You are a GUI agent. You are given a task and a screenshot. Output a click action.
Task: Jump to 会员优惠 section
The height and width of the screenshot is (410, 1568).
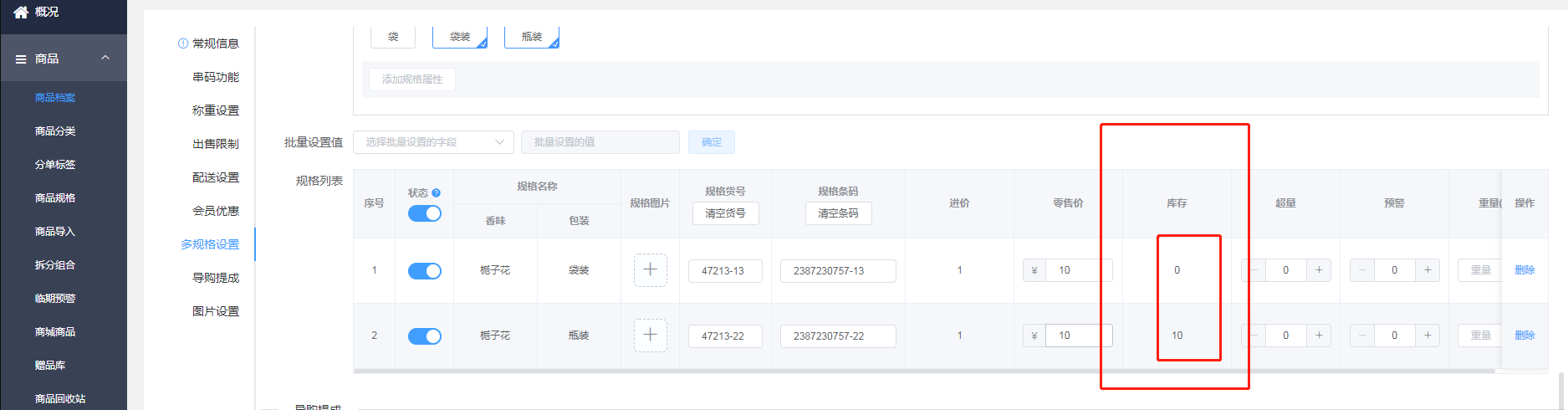click(216, 211)
